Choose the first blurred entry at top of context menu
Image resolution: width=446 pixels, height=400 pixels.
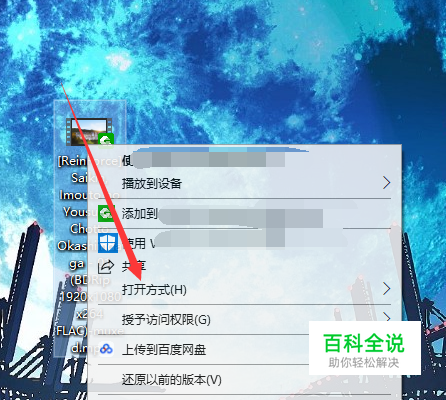tap(245, 160)
